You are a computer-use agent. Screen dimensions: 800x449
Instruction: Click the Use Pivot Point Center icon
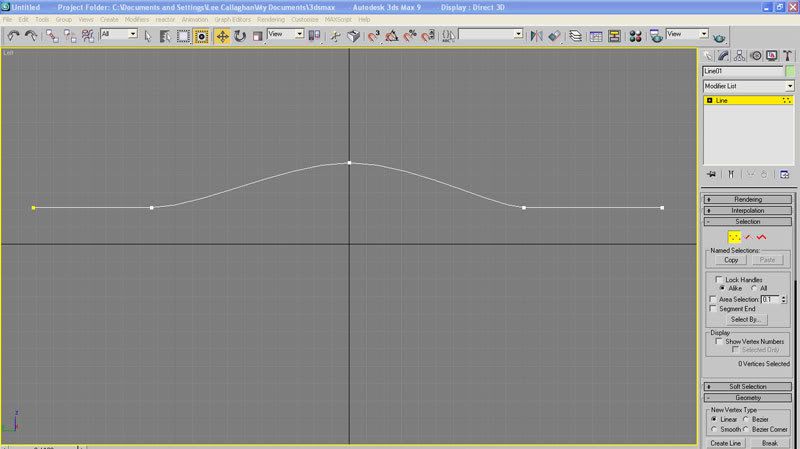point(315,36)
